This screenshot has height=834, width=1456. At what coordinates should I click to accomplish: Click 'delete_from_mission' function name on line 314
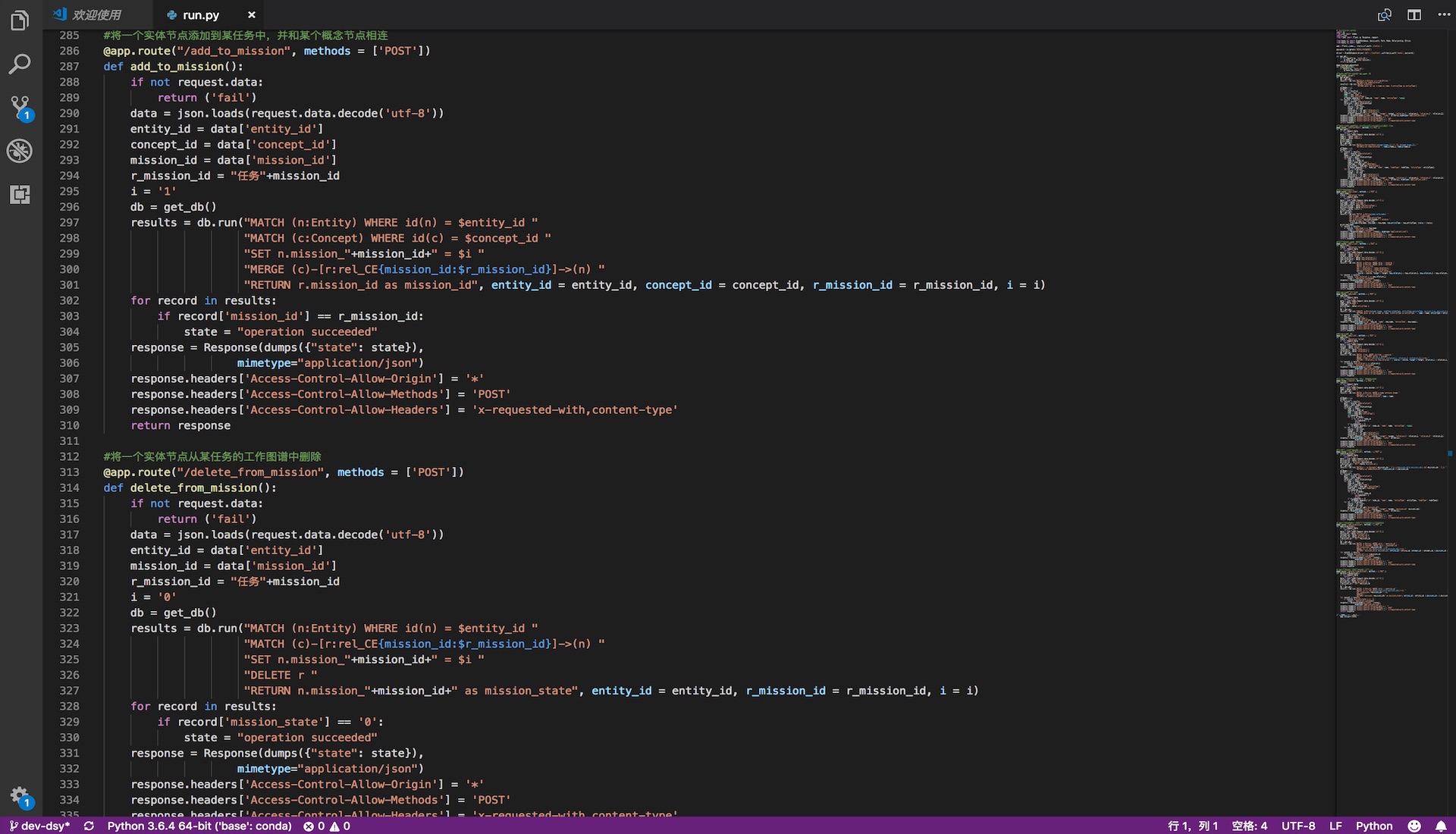pyautogui.click(x=193, y=488)
